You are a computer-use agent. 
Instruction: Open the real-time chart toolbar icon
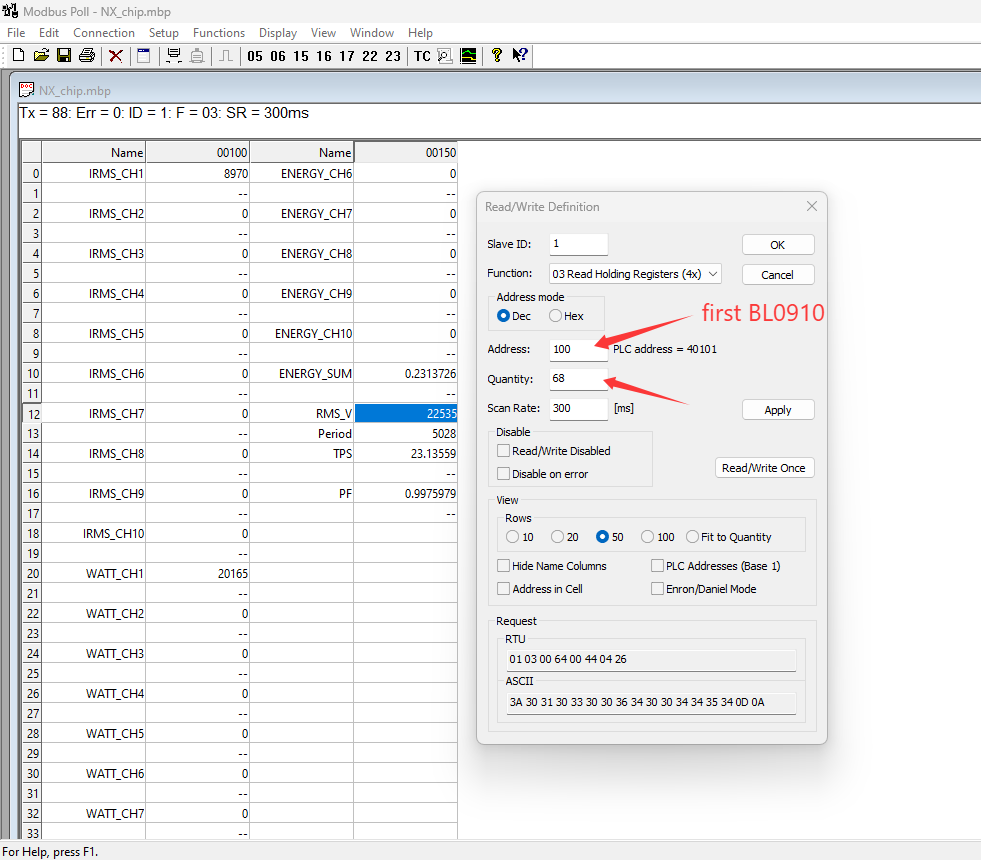[468, 56]
